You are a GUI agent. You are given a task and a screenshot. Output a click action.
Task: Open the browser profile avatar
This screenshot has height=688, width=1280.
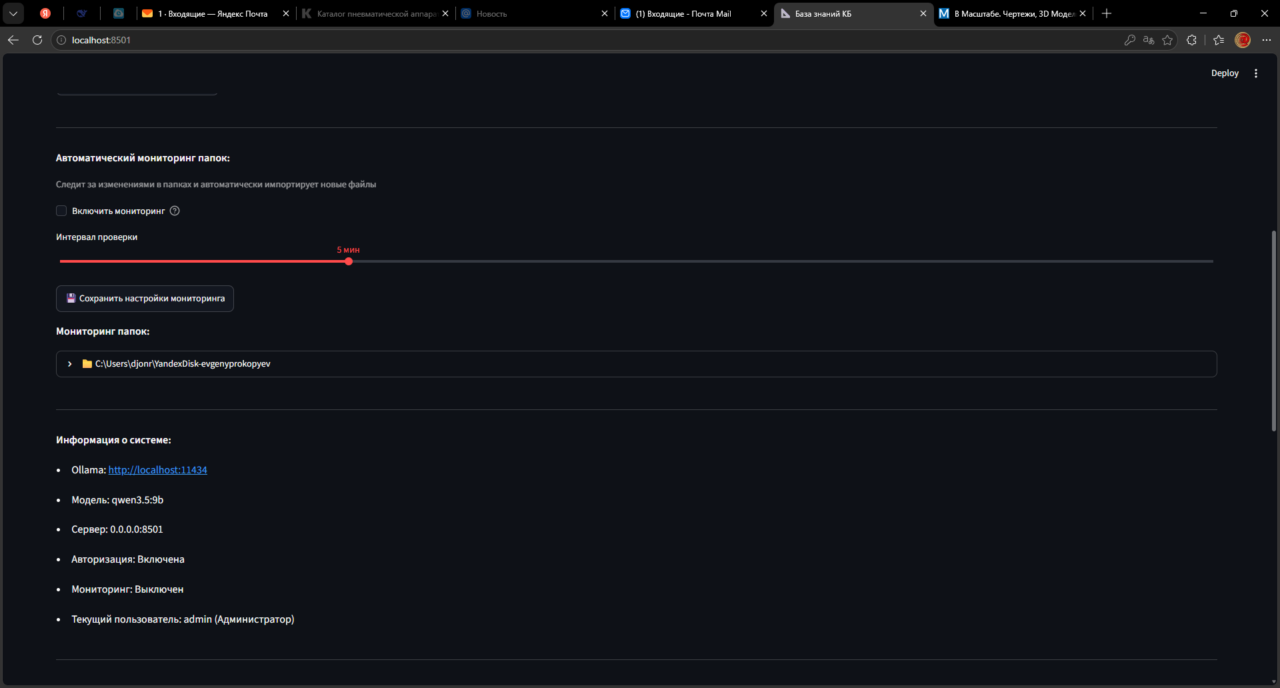[1243, 40]
